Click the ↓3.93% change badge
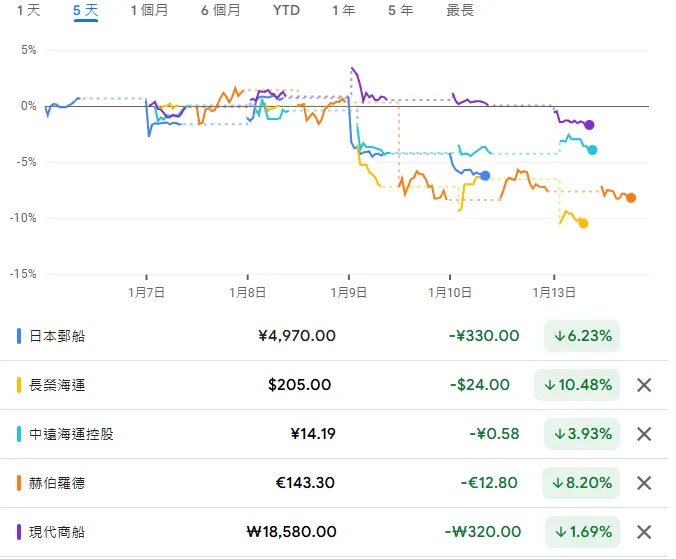676x559 pixels. tap(582, 434)
